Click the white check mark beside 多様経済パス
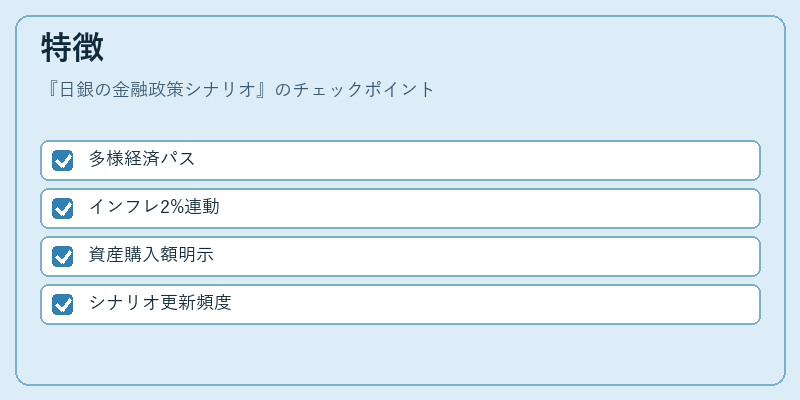The width and height of the screenshot is (800, 400). (x=63, y=161)
